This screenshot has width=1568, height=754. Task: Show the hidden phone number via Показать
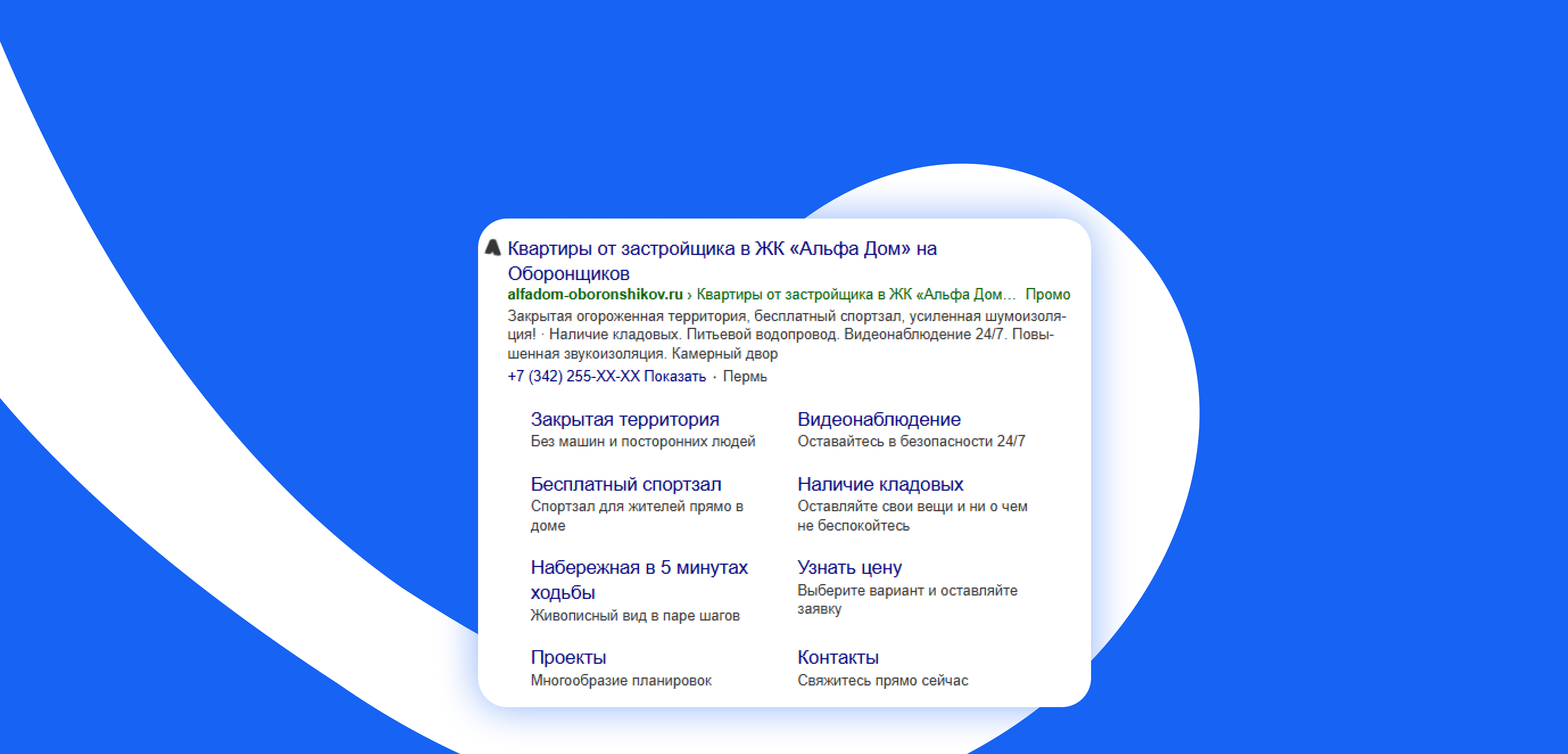coord(674,376)
